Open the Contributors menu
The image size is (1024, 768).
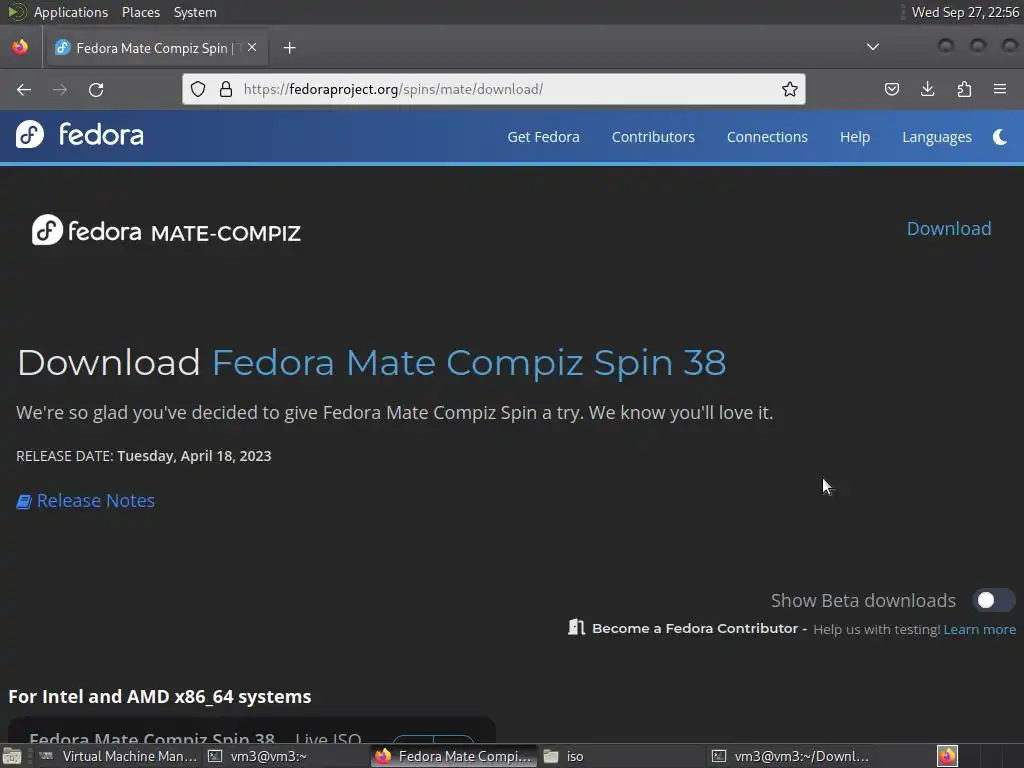[653, 137]
